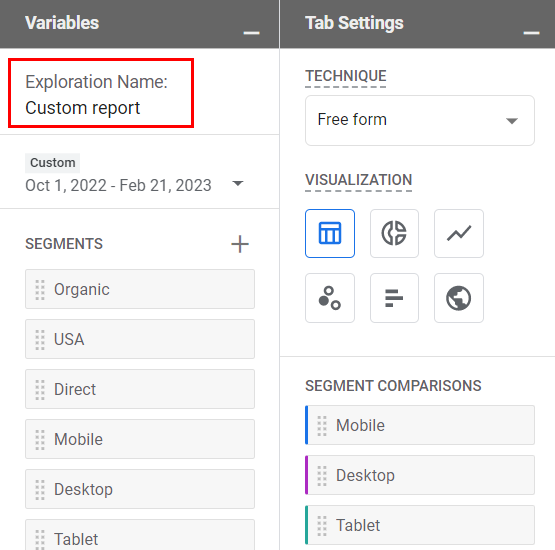
Task: Select the Organic segment
Action: pyautogui.click(x=140, y=289)
